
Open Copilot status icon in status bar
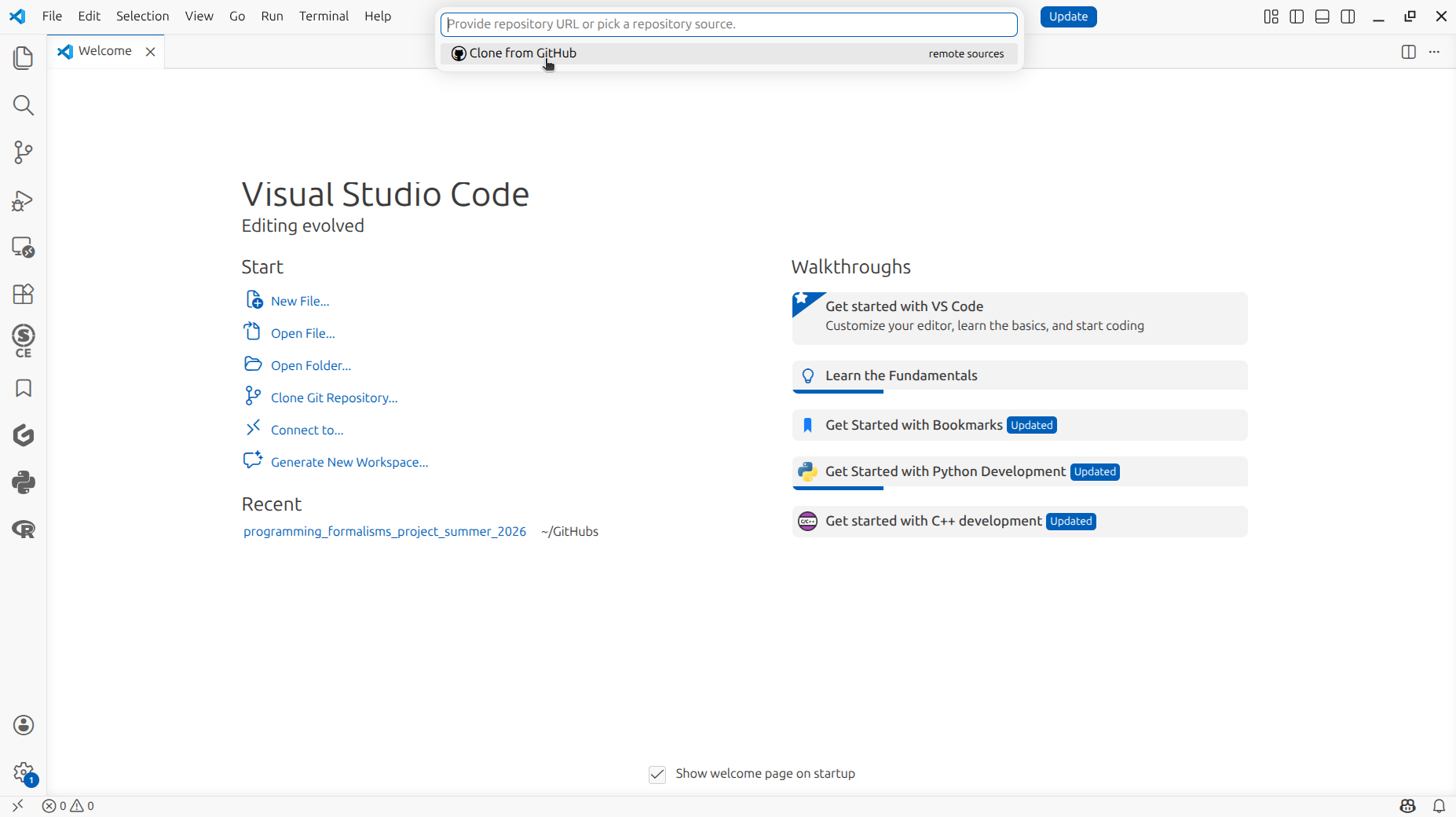(x=1407, y=806)
